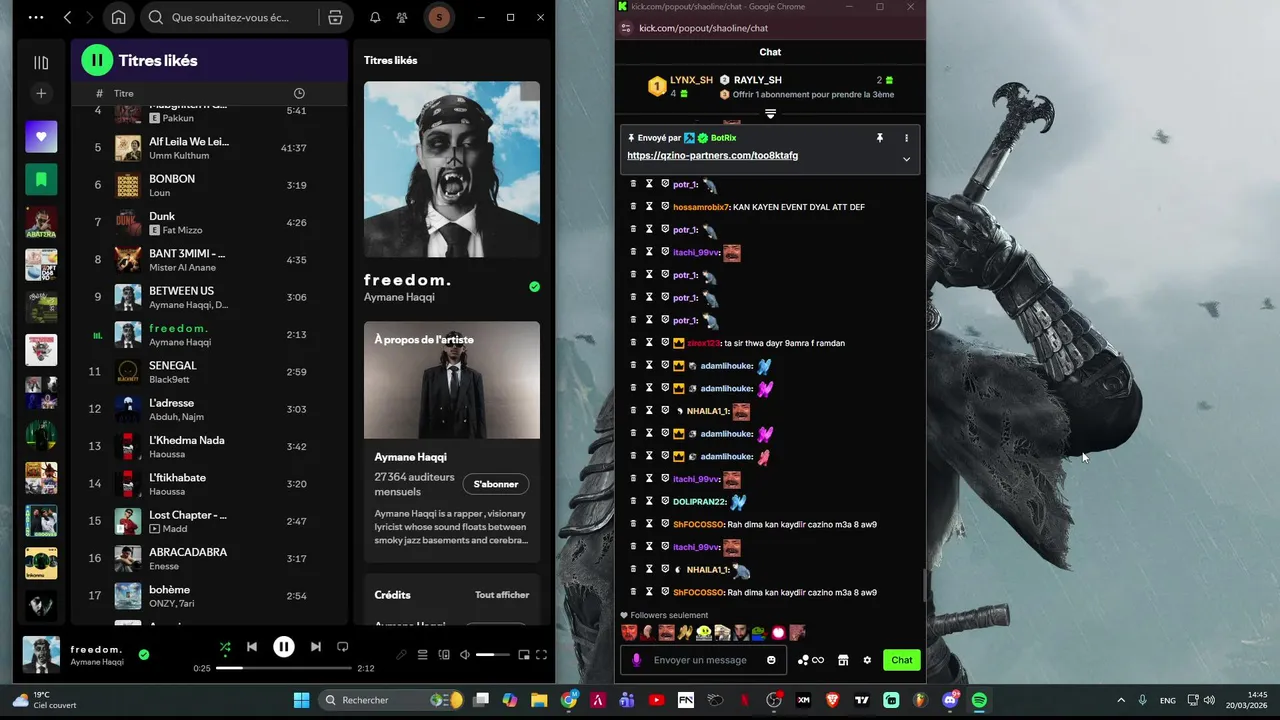The width and height of the screenshot is (1280, 720).
Task: Click freedom. liked checkmark in side panel
Action: tap(534, 287)
